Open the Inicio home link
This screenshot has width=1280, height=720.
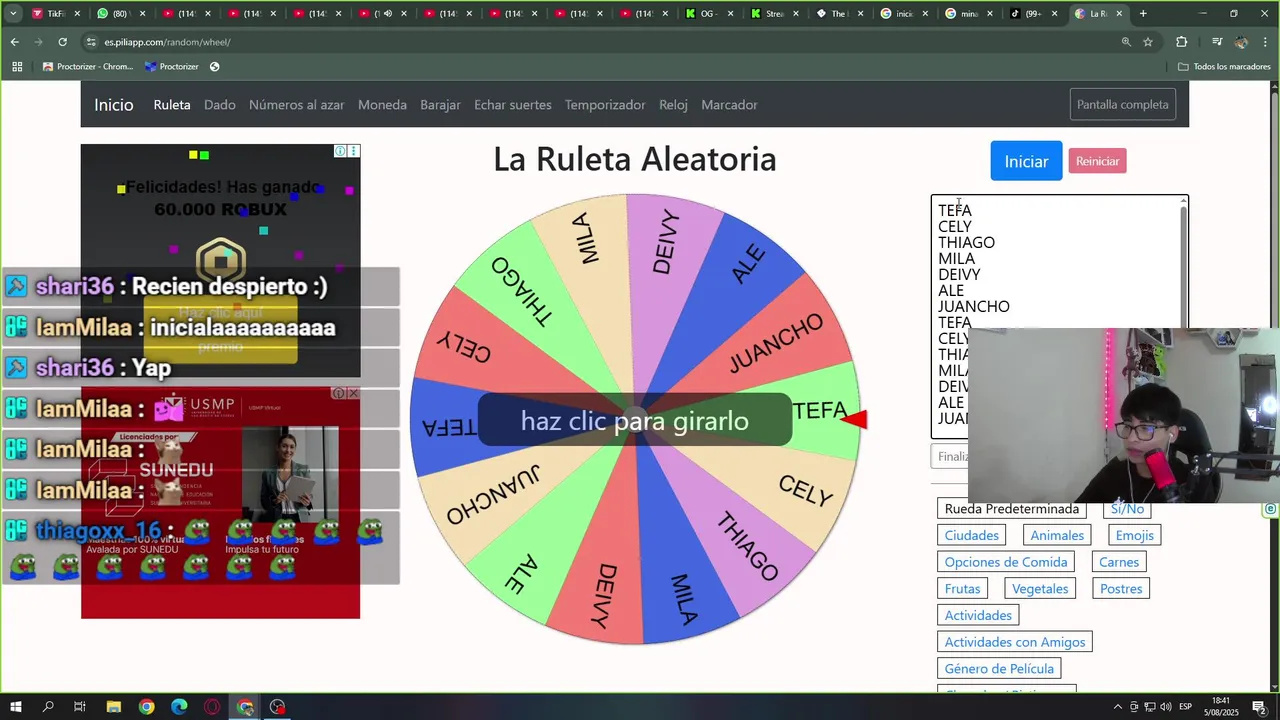(x=114, y=105)
